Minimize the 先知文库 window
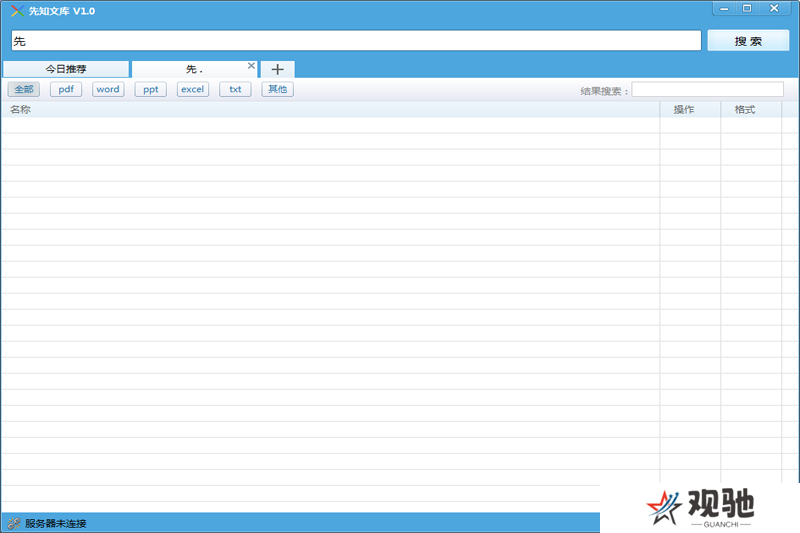Screen dimensions: 800x533 pos(724,8)
